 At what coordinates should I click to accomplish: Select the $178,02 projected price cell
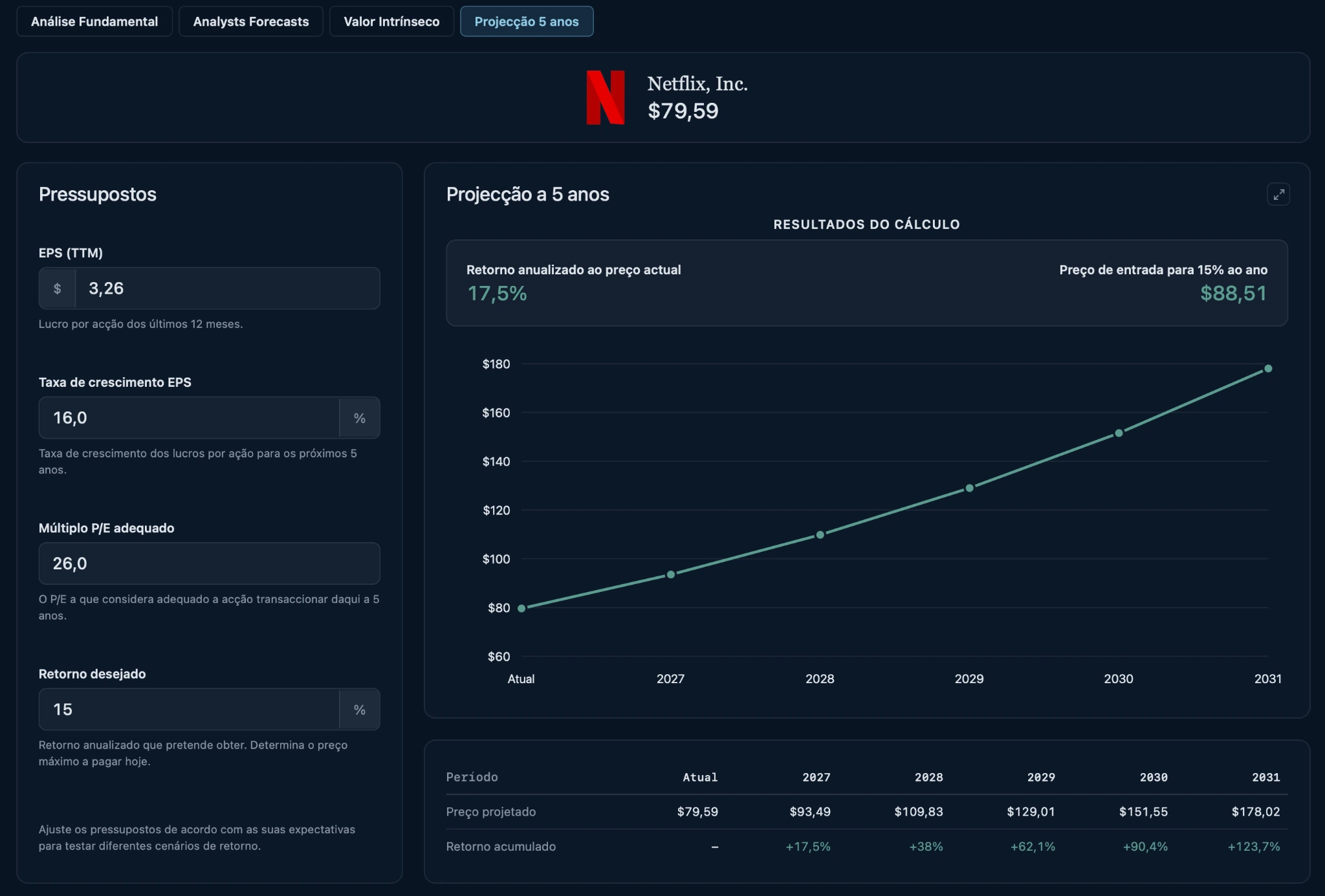[1256, 812]
